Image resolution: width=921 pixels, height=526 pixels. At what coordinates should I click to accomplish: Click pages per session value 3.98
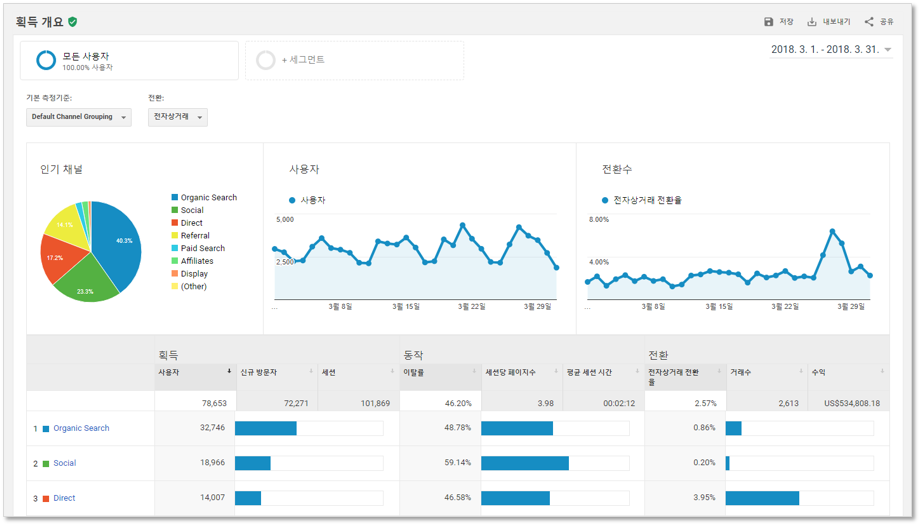[x=546, y=403]
